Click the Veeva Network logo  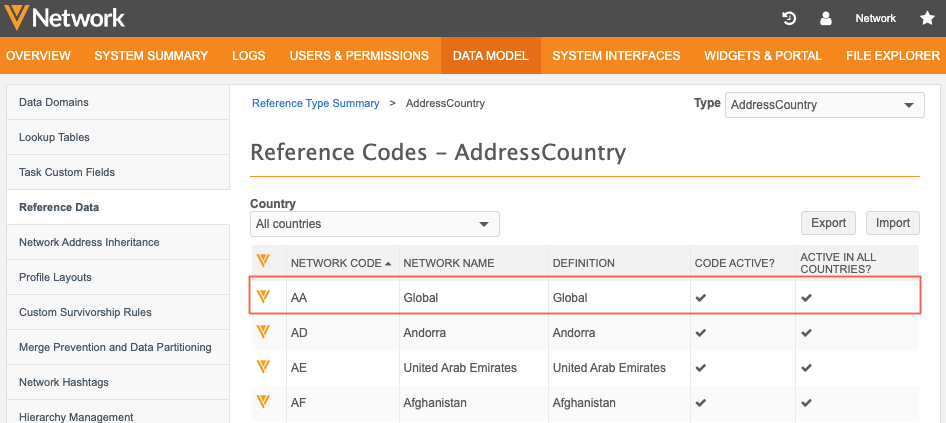coord(66,18)
